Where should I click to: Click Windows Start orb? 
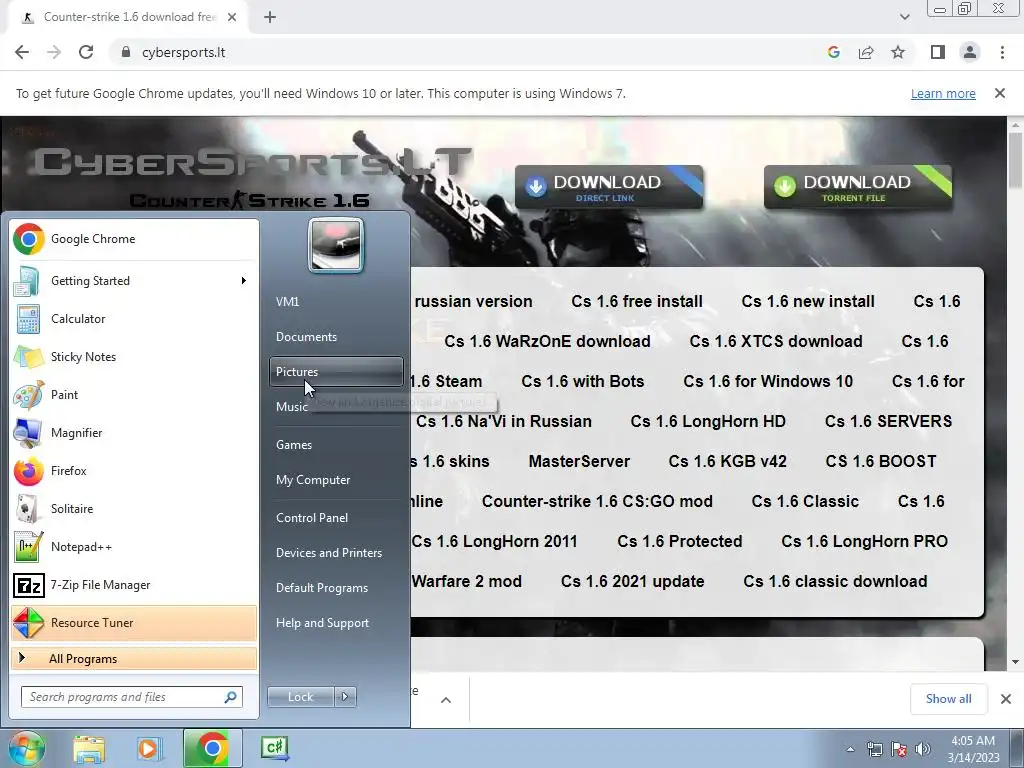(x=26, y=748)
